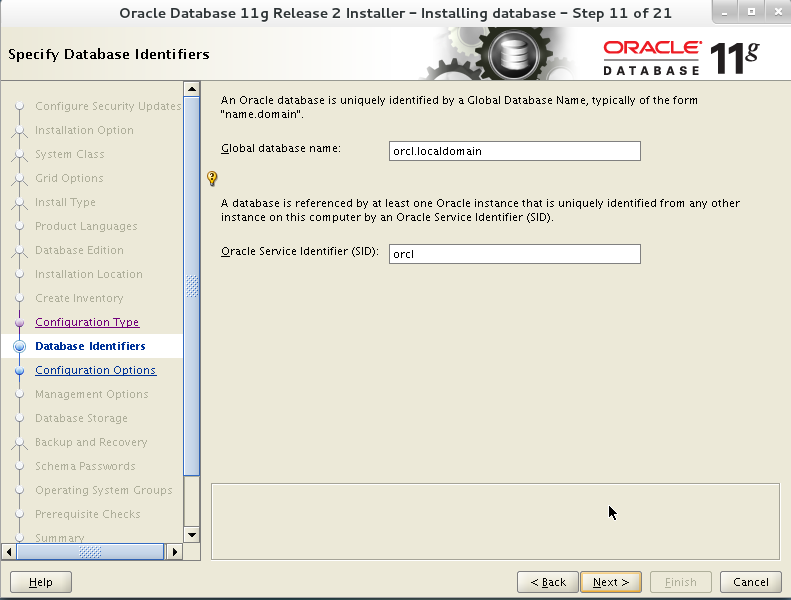Go back with the Back button

point(548,582)
